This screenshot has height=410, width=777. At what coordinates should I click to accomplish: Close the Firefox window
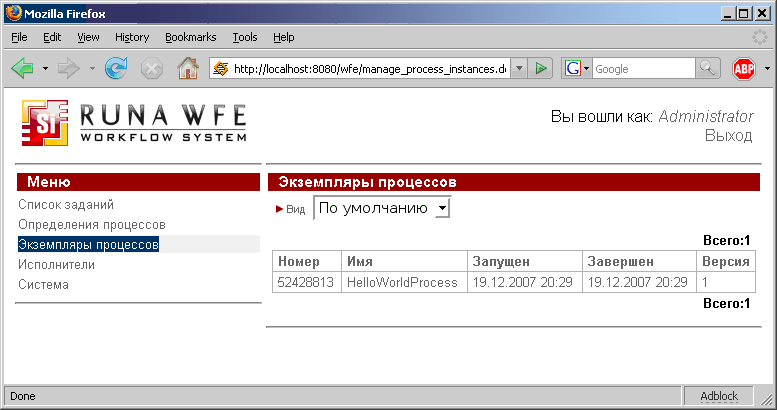pyautogui.click(x=762, y=13)
